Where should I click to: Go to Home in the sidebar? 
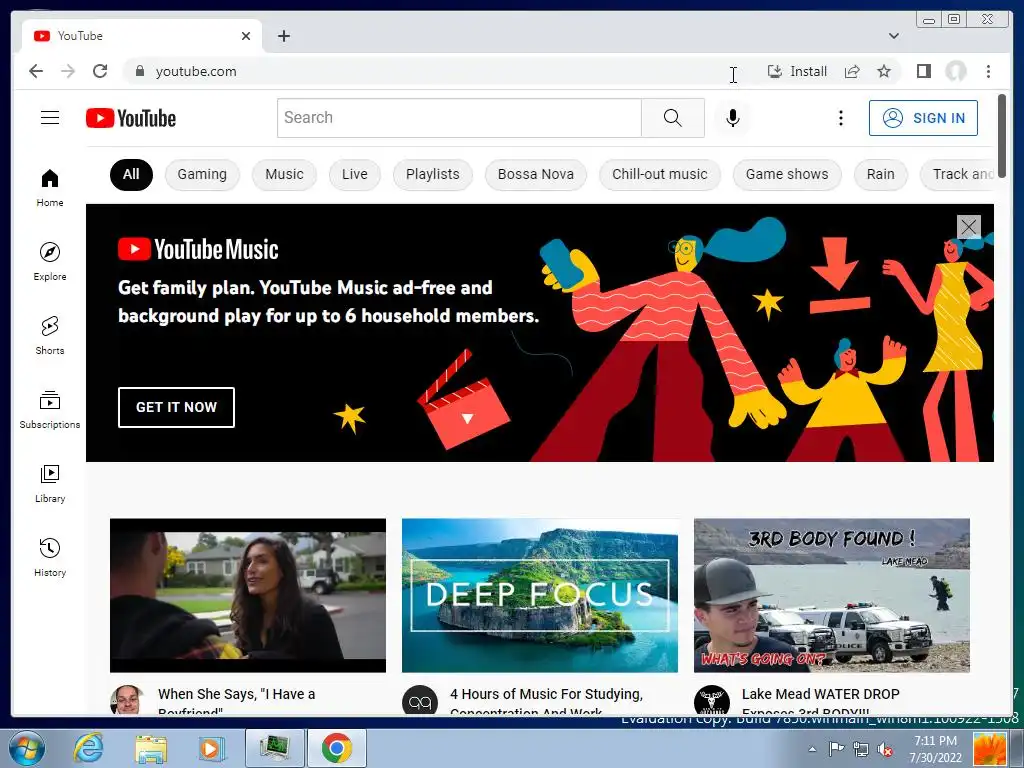pos(50,188)
